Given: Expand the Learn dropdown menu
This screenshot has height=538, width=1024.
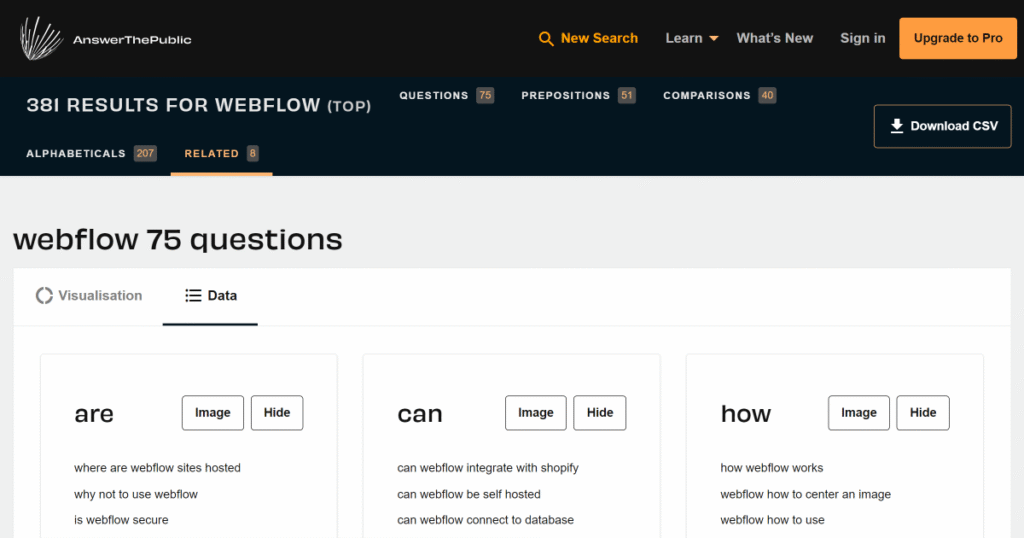Looking at the screenshot, I should pos(692,39).
